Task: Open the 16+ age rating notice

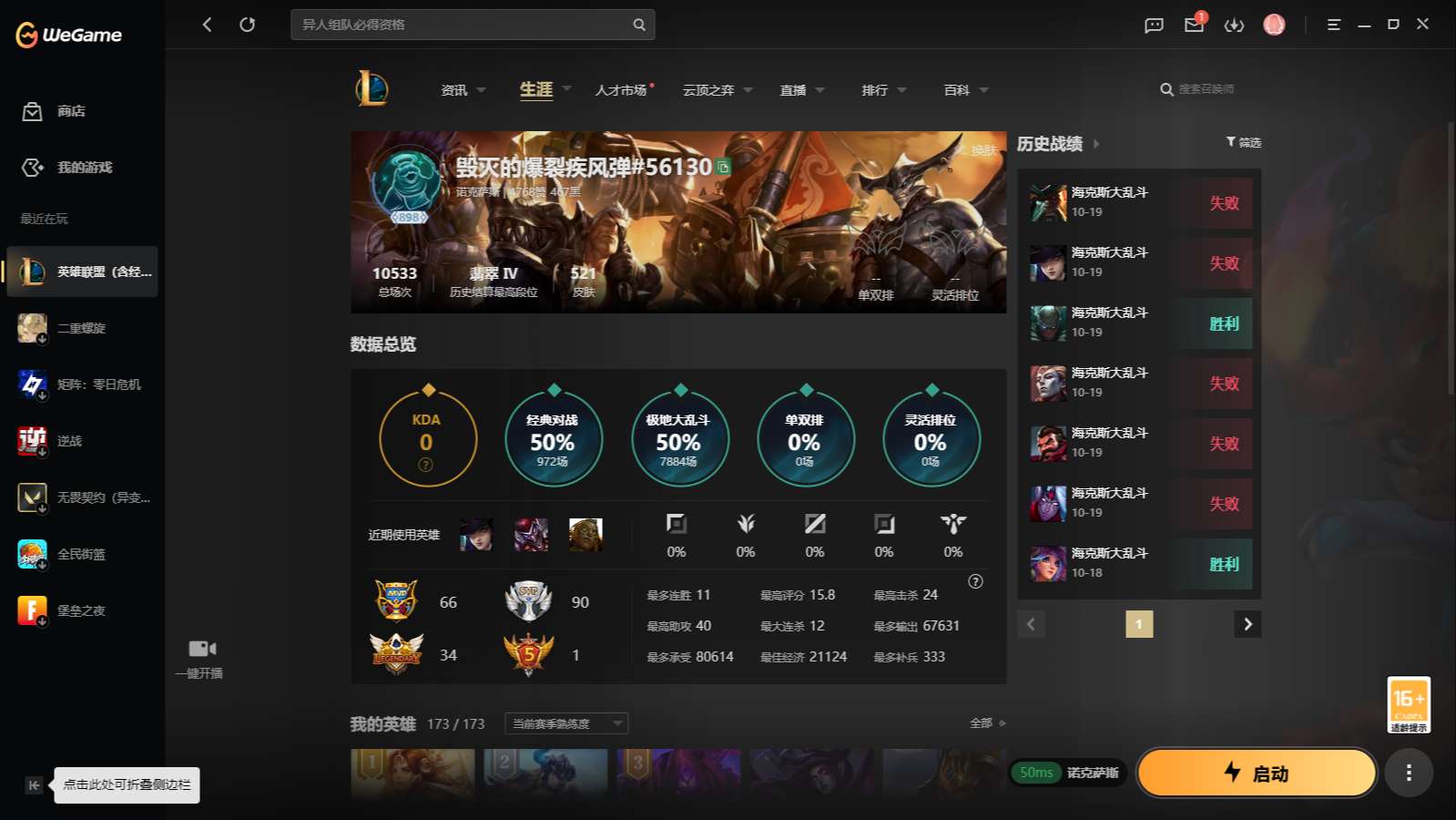Action: pos(1409,704)
